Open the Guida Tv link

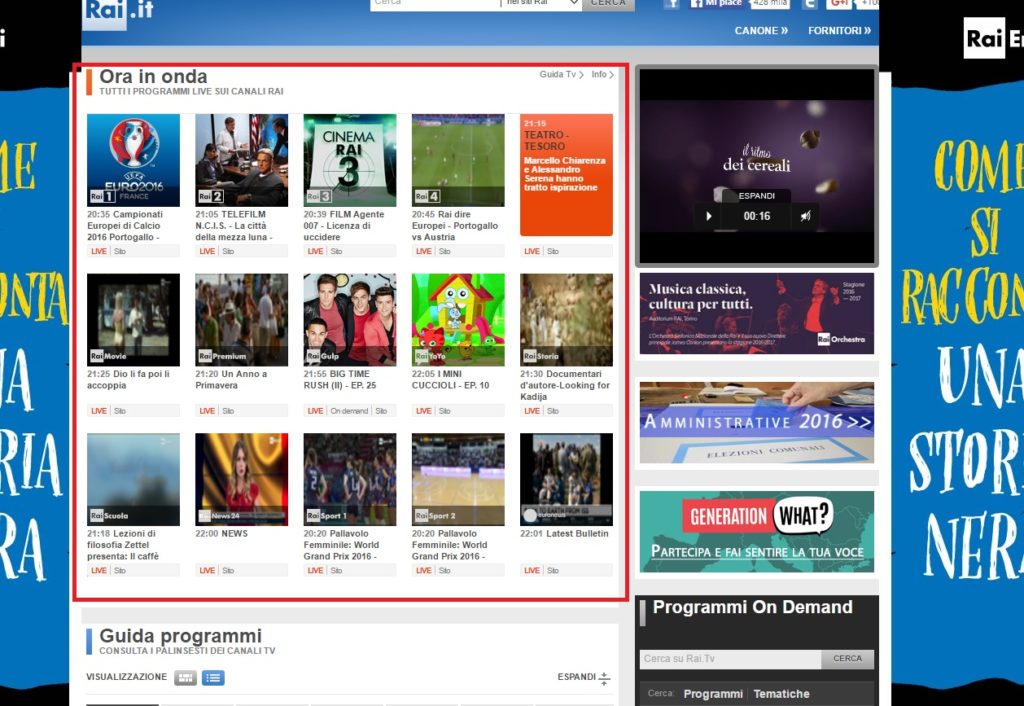coord(561,75)
